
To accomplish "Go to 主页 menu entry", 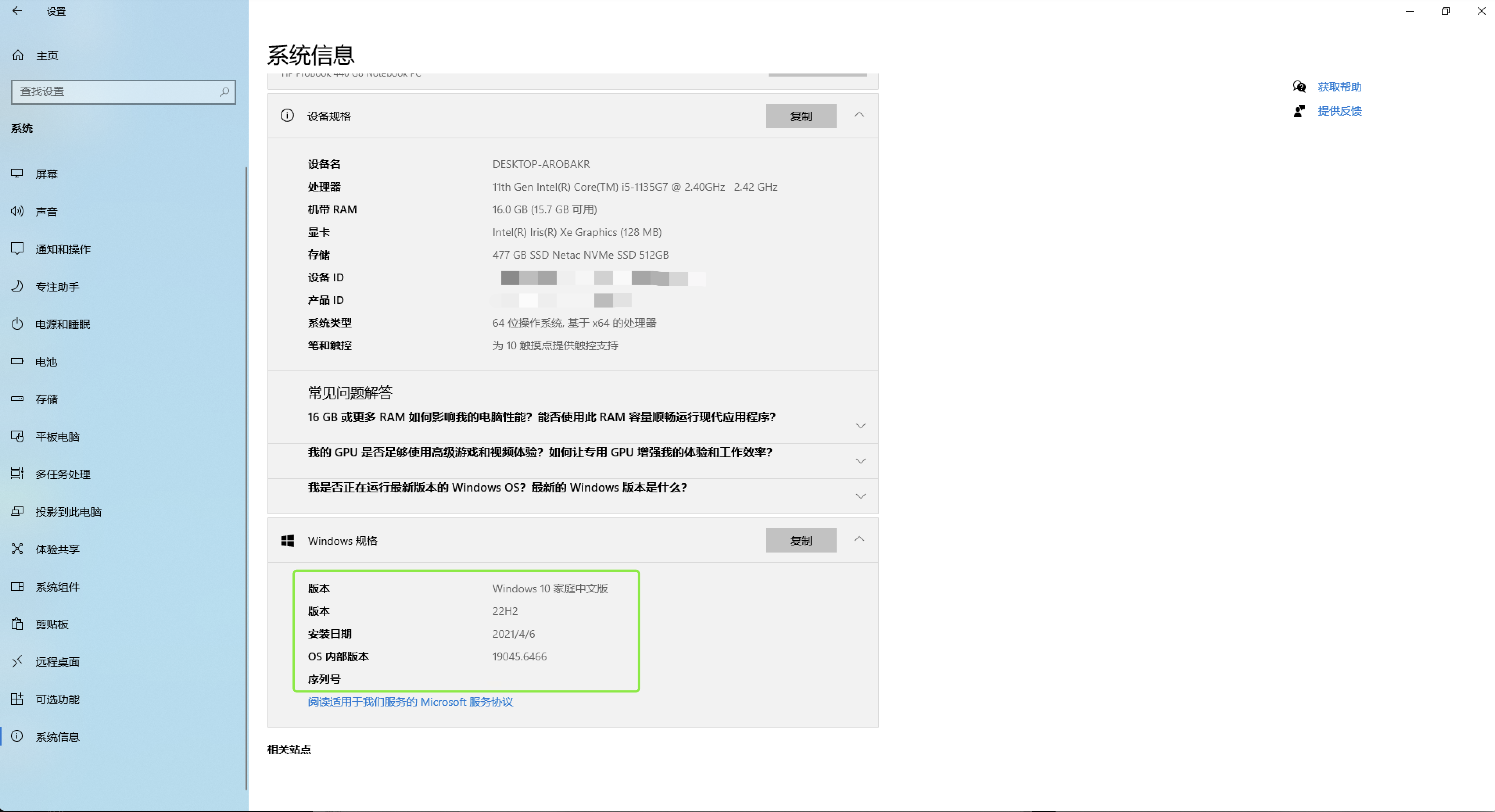I will pyautogui.click(x=47, y=55).
